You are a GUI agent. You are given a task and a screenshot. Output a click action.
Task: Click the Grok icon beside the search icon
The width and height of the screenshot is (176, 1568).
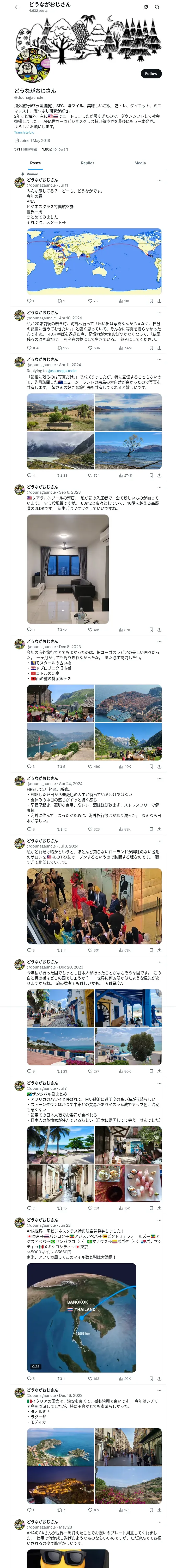146,7
